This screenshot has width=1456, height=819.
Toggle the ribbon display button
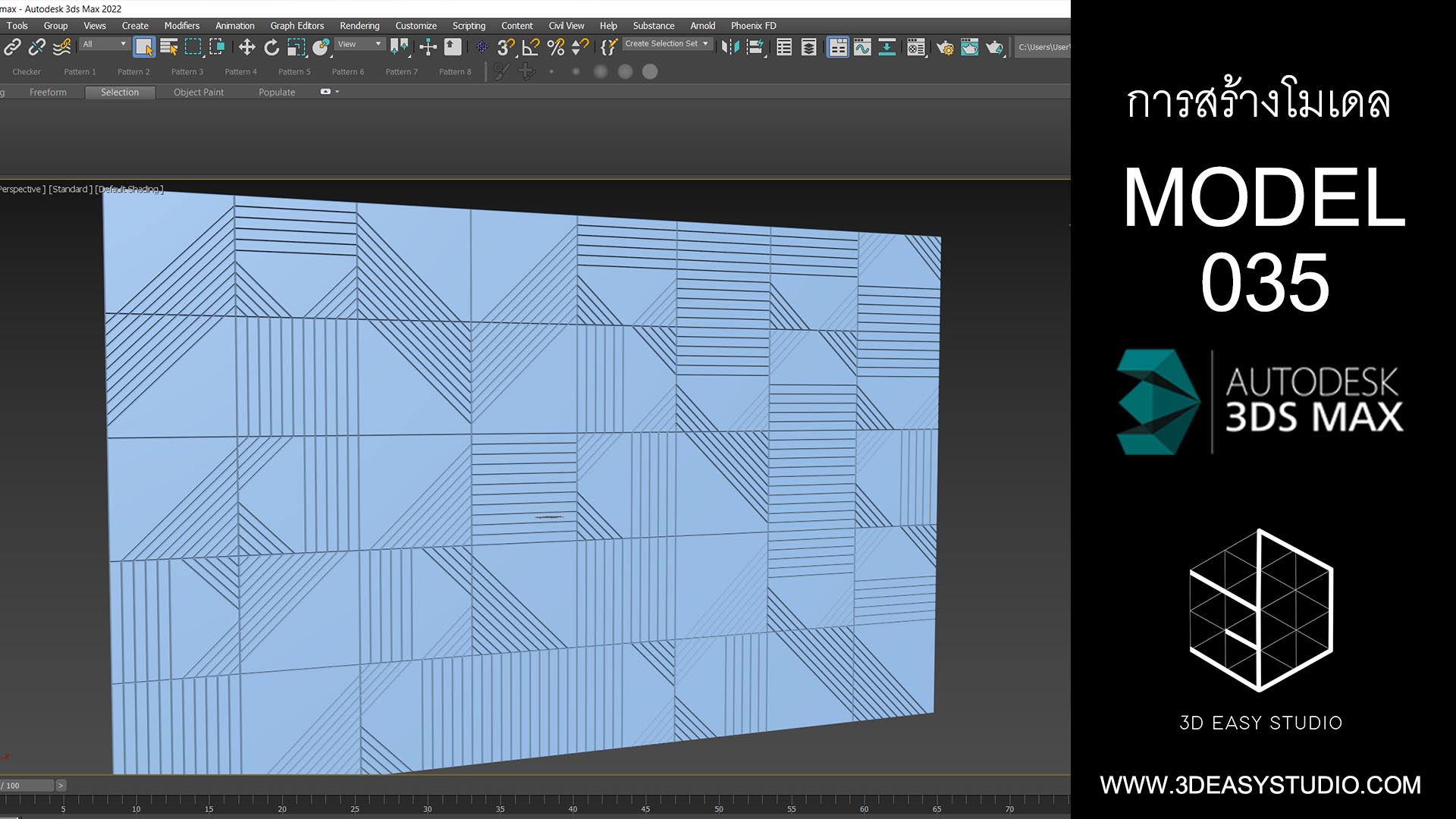pyautogui.click(x=837, y=48)
